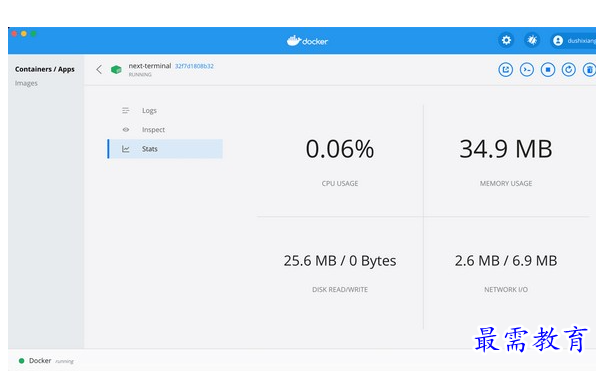Delete the container with trash icon
The image size is (596, 371).
pyautogui.click(x=589, y=70)
